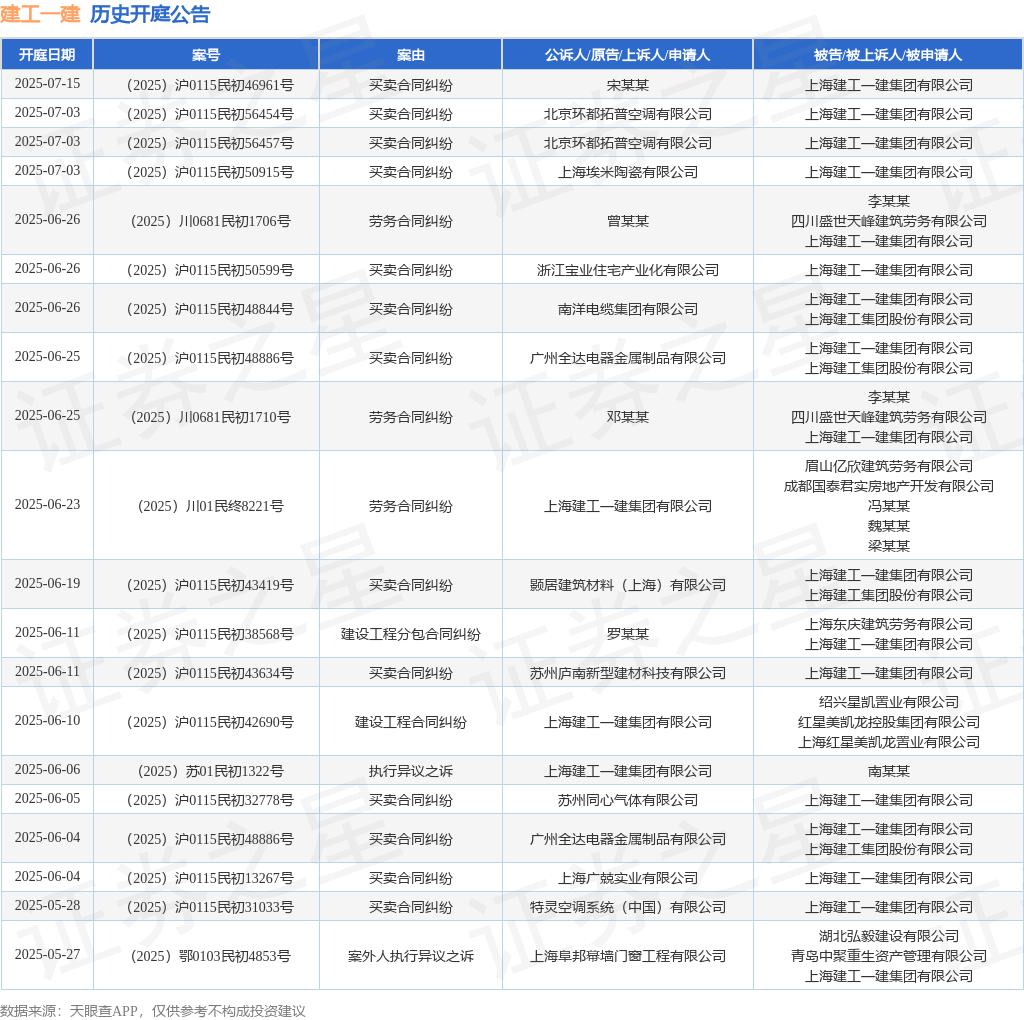Click defendant 梁某某
This screenshot has height=1020, width=1024.
pyautogui.click(x=888, y=546)
